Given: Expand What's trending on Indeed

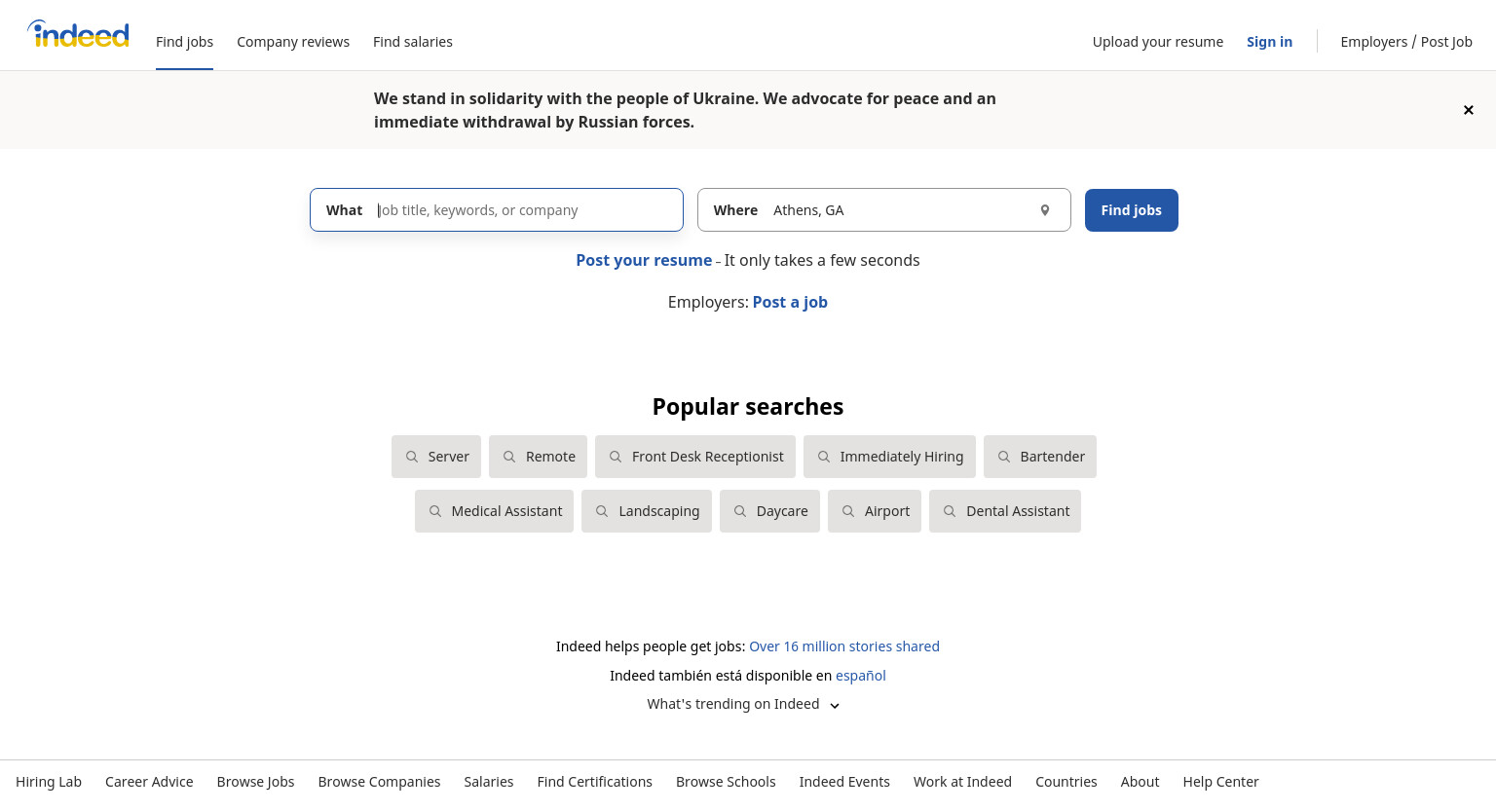Looking at the screenshot, I should click(744, 704).
